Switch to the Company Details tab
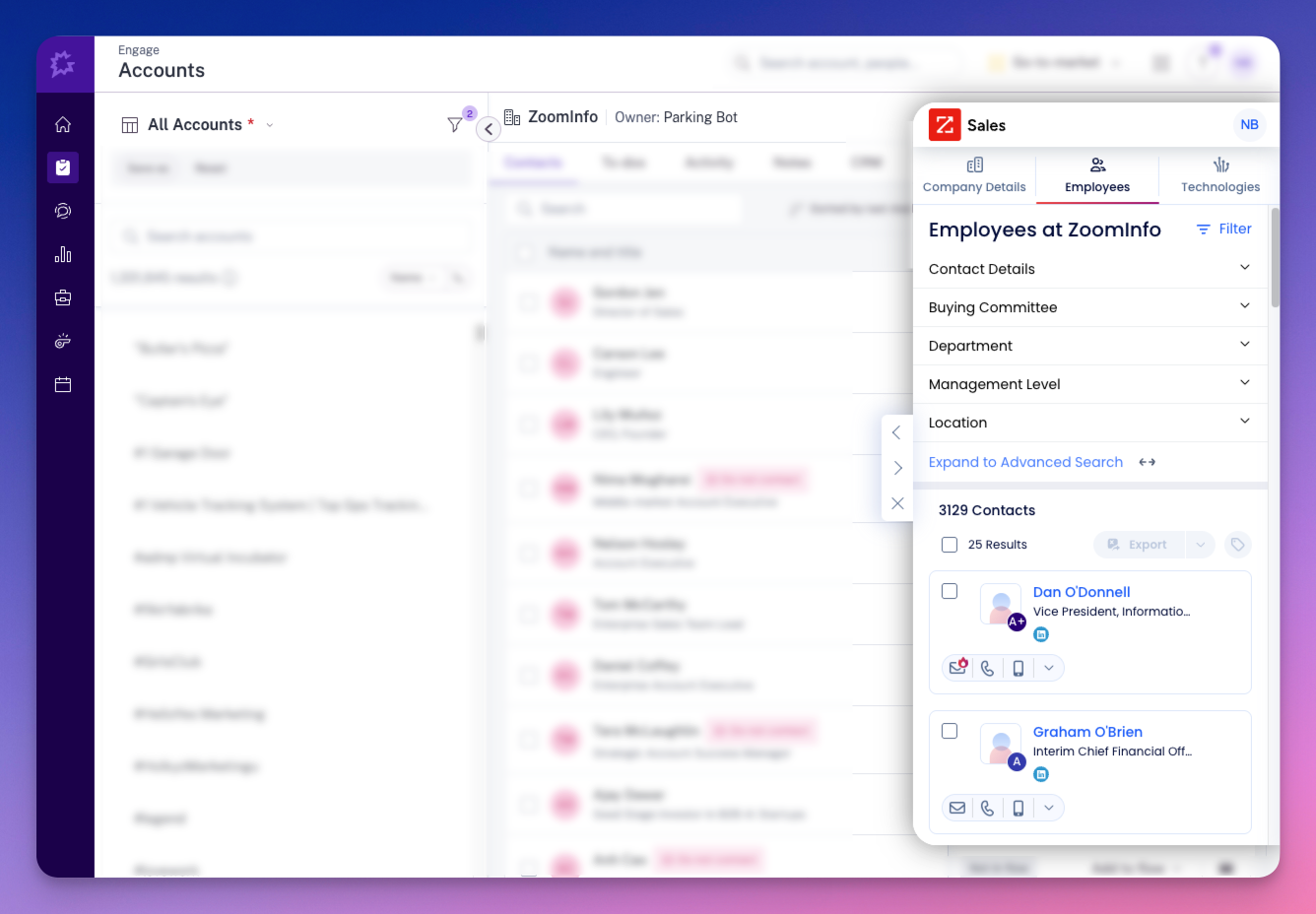 click(x=974, y=175)
